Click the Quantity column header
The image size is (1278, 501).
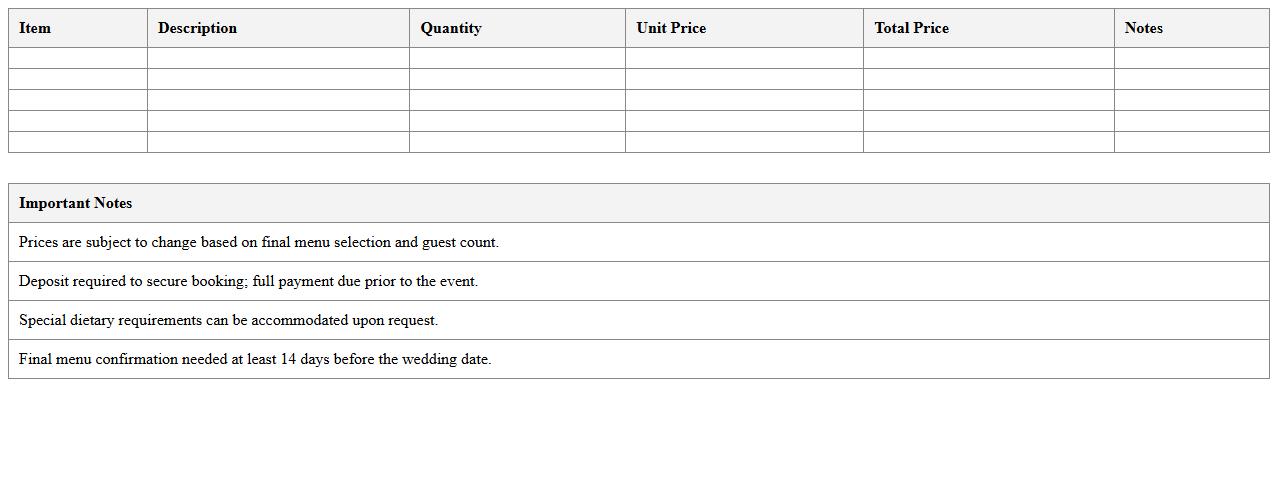coord(450,28)
